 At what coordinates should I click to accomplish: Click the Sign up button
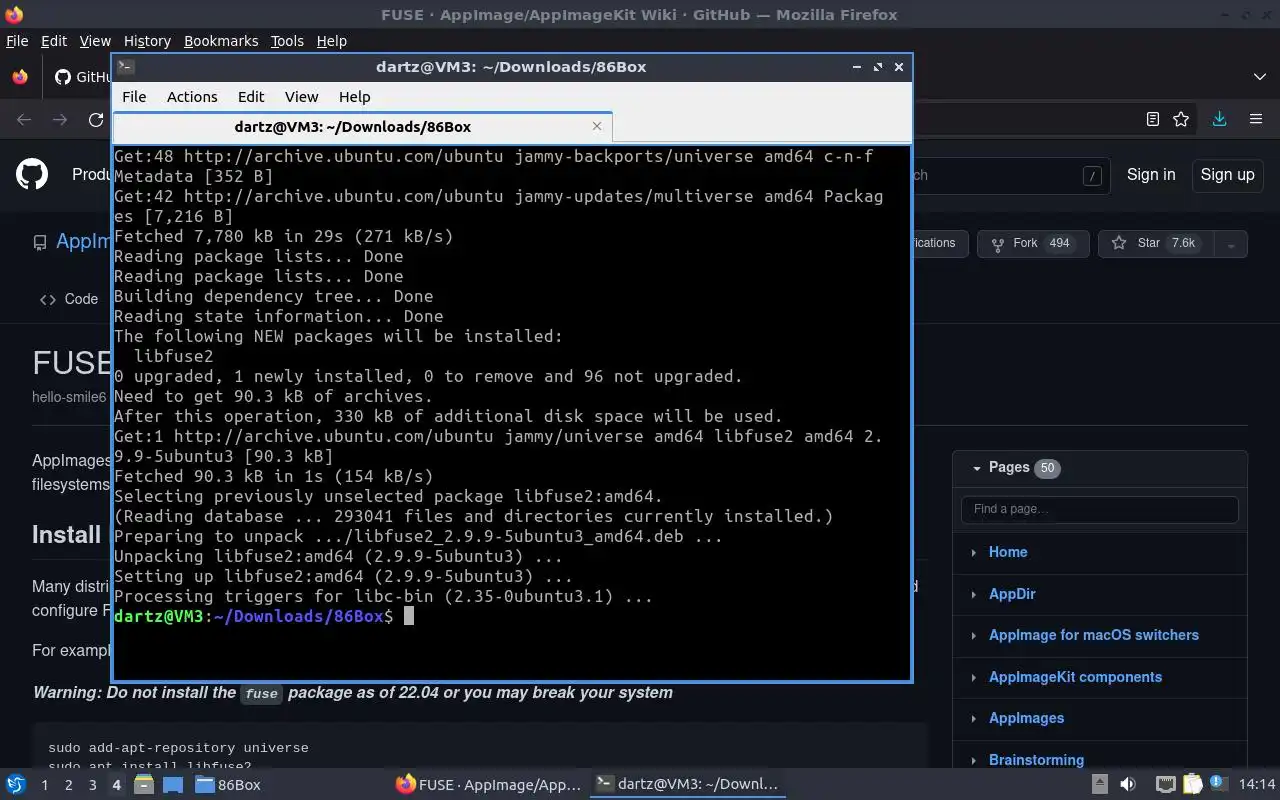1227,174
